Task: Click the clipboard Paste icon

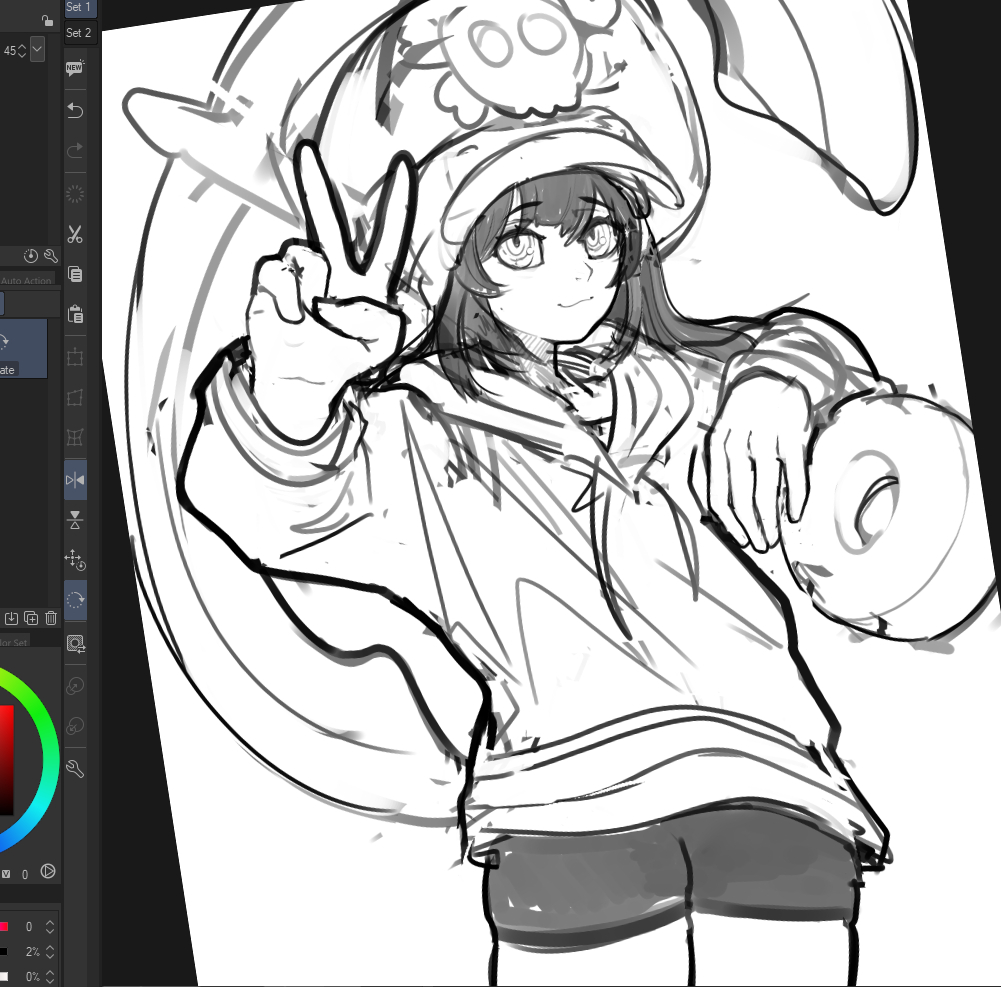Action: 75,314
